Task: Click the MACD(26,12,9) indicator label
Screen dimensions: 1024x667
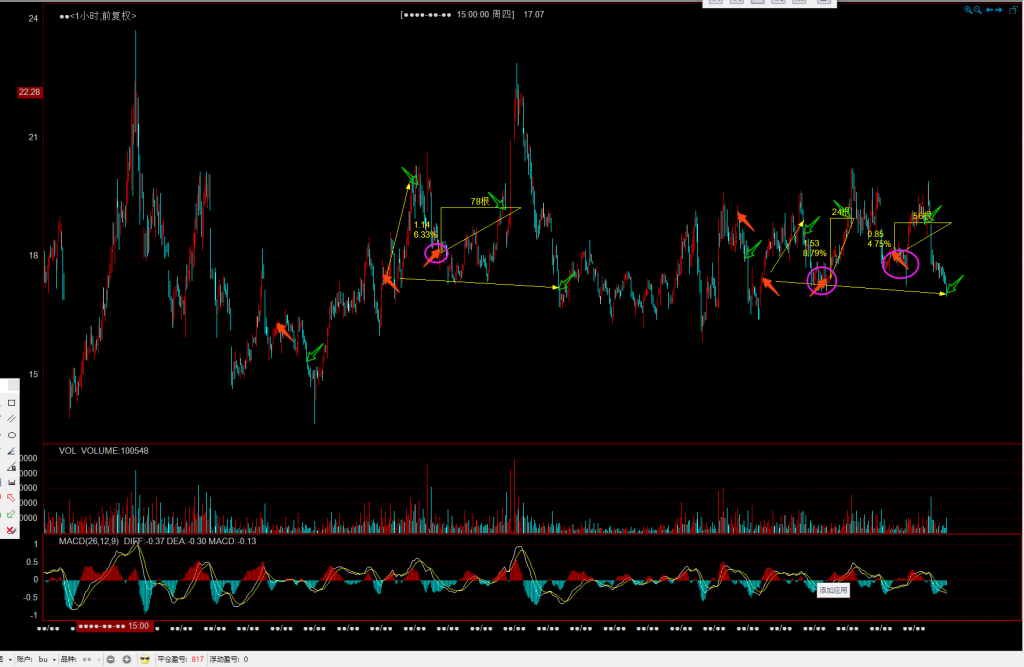Action: point(88,541)
